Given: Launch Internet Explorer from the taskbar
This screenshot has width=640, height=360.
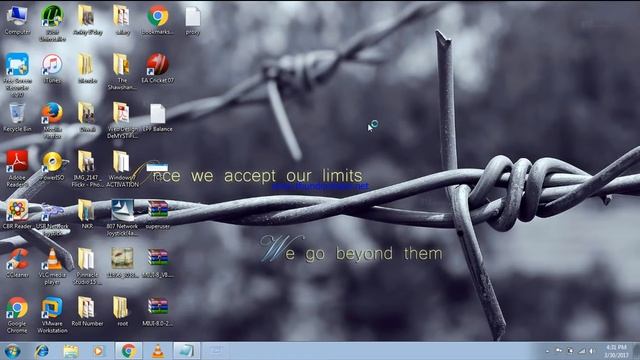Looking at the screenshot, I should coord(42,351).
